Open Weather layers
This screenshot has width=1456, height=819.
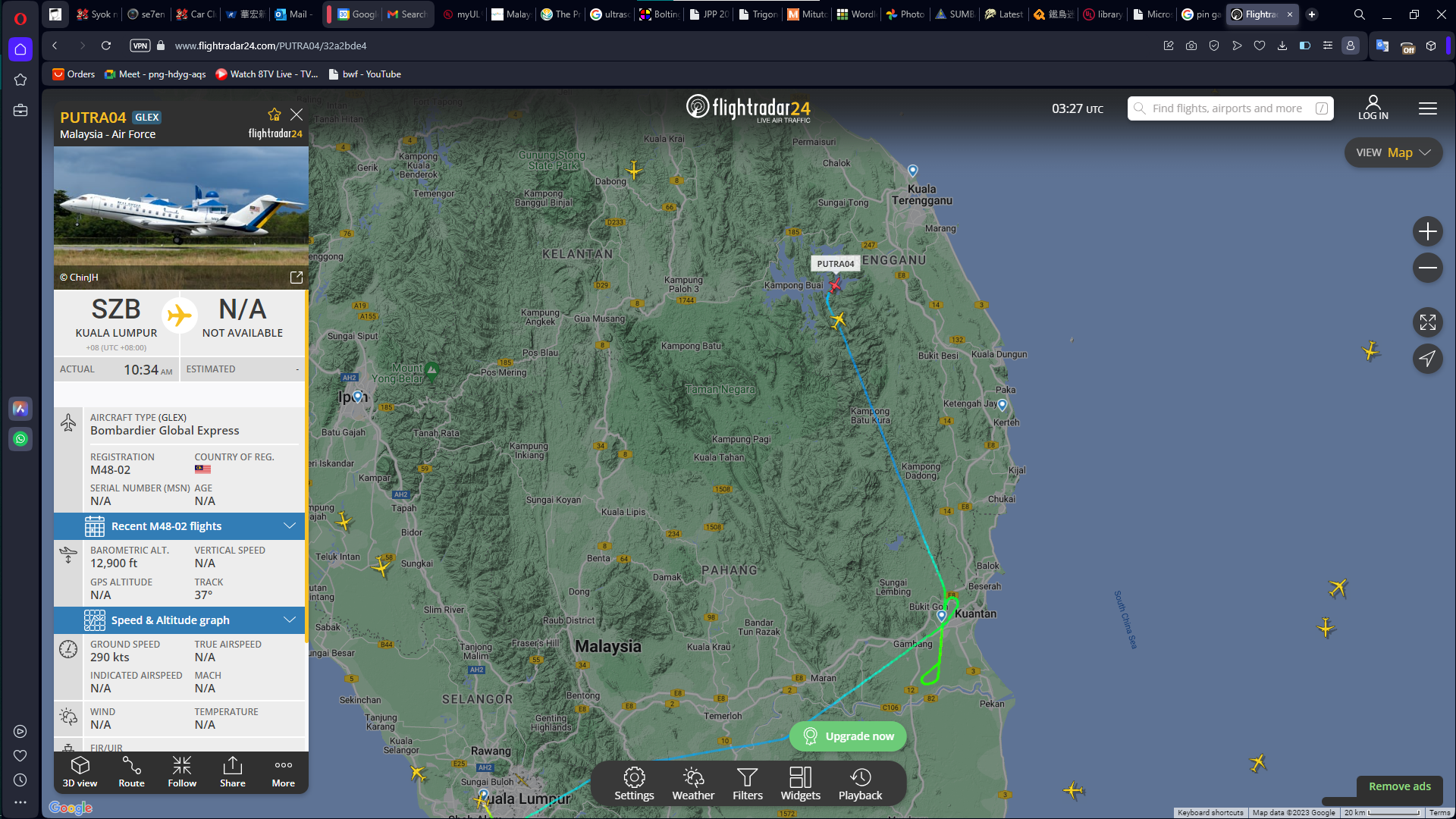(x=693, y=783)
